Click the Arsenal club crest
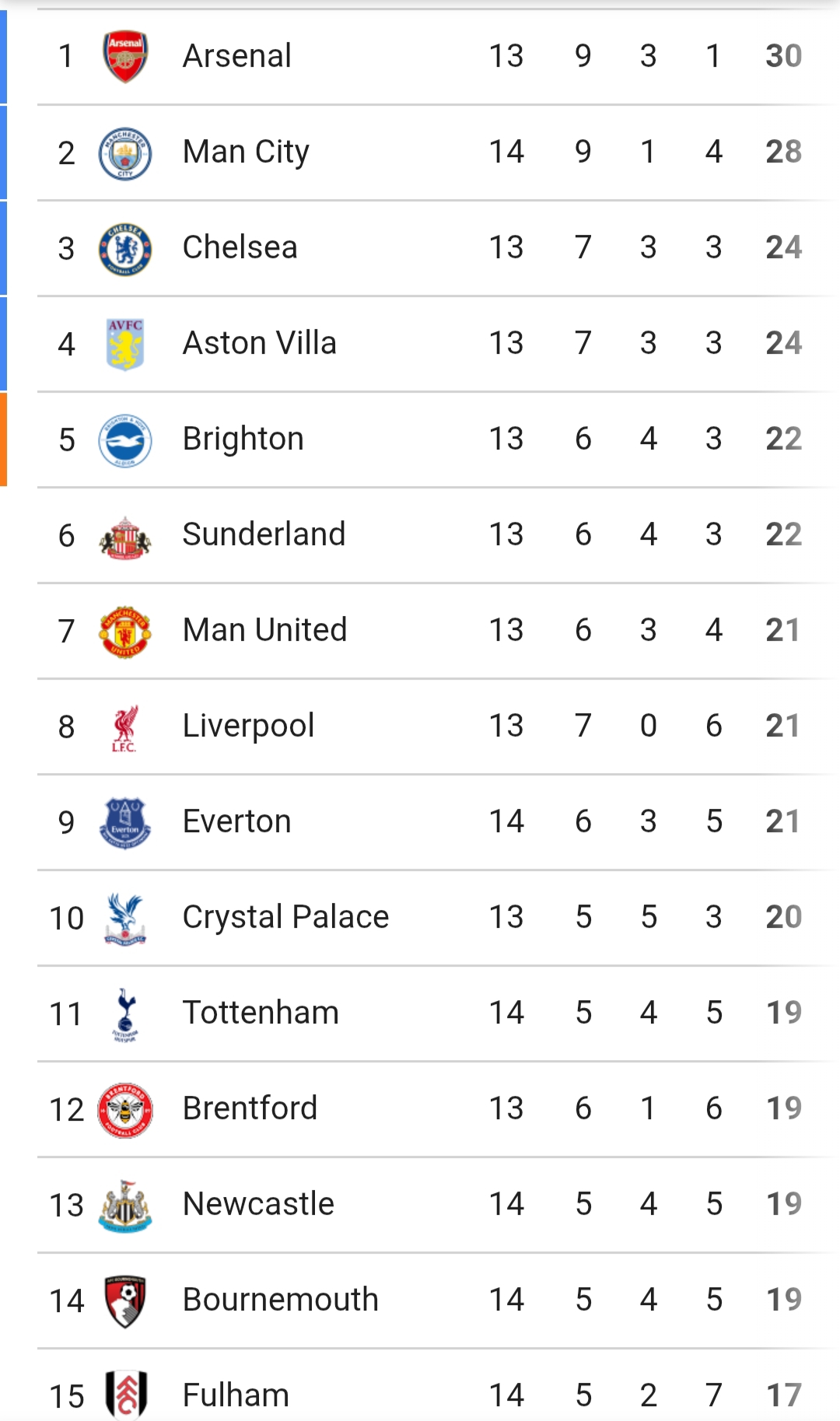Screen dimensions: 840x1421 coord(125,56)
